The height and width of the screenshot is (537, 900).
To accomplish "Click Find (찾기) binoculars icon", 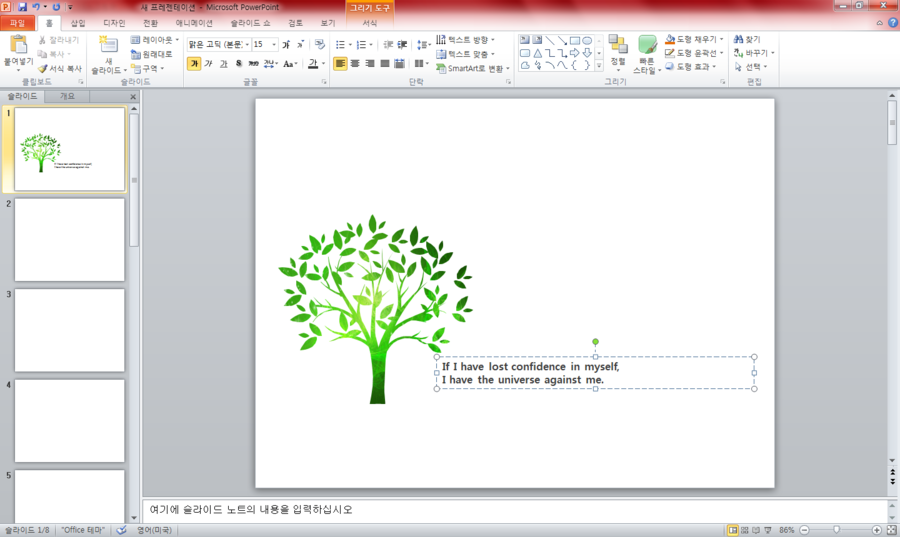I will pyautogui.click(x=739, y=39).
